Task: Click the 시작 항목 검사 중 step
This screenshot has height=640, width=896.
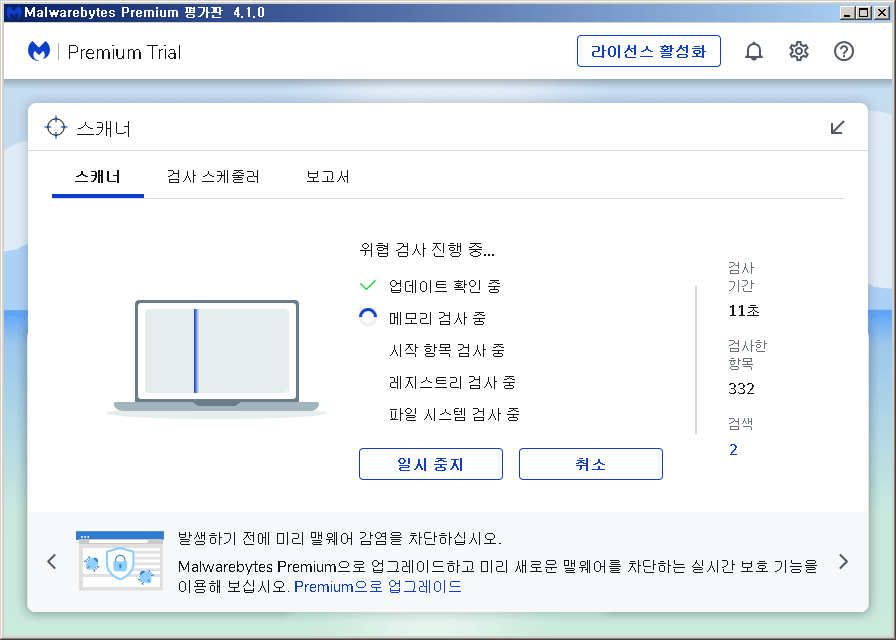Action: pyautogui.click(x=447, y=350)
